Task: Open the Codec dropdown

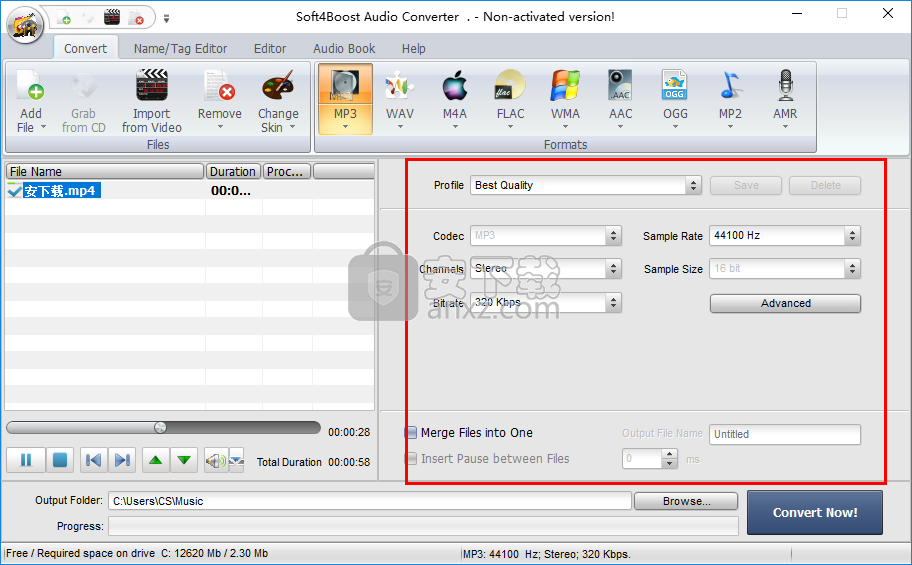Action: pyautogui.click(x=613, y=236)
